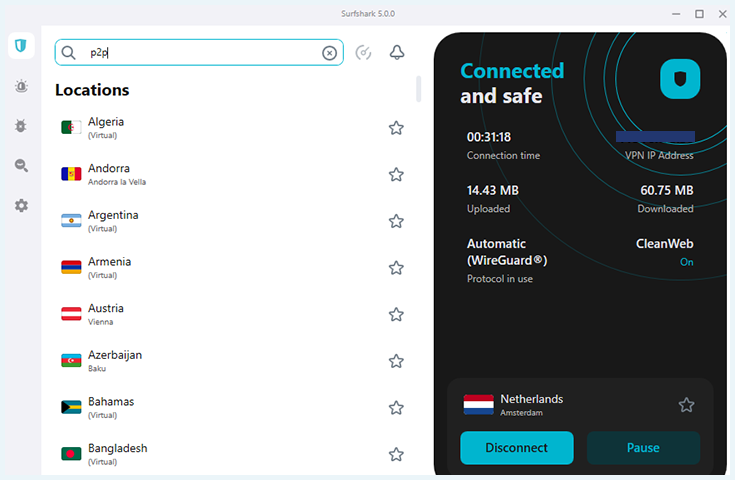The height and width of the screenshot is (480, 735).
Task: Favorite Austria with its star
Action: 396,315
